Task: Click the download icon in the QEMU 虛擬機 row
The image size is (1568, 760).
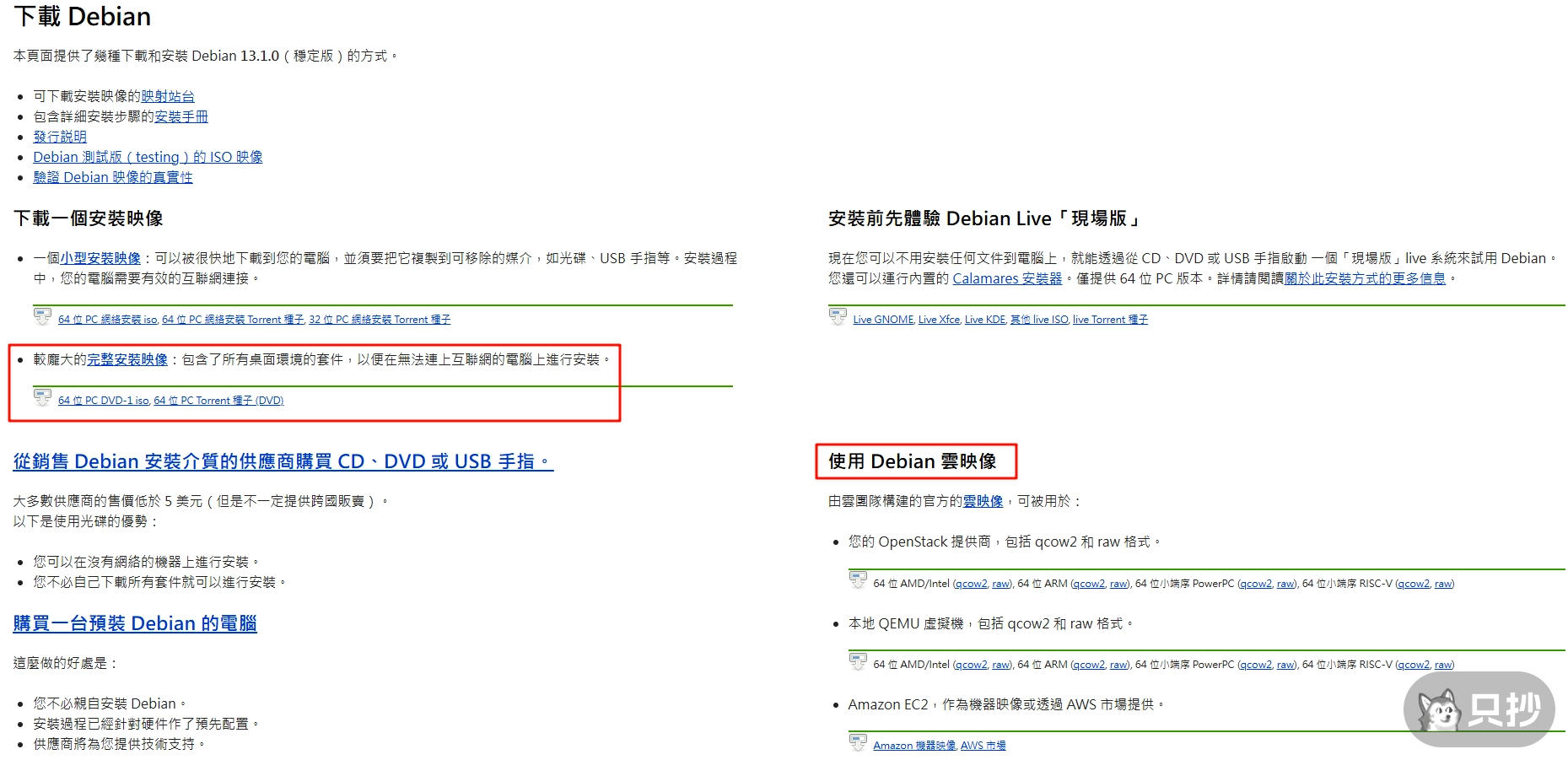Action: pos(859,661)
